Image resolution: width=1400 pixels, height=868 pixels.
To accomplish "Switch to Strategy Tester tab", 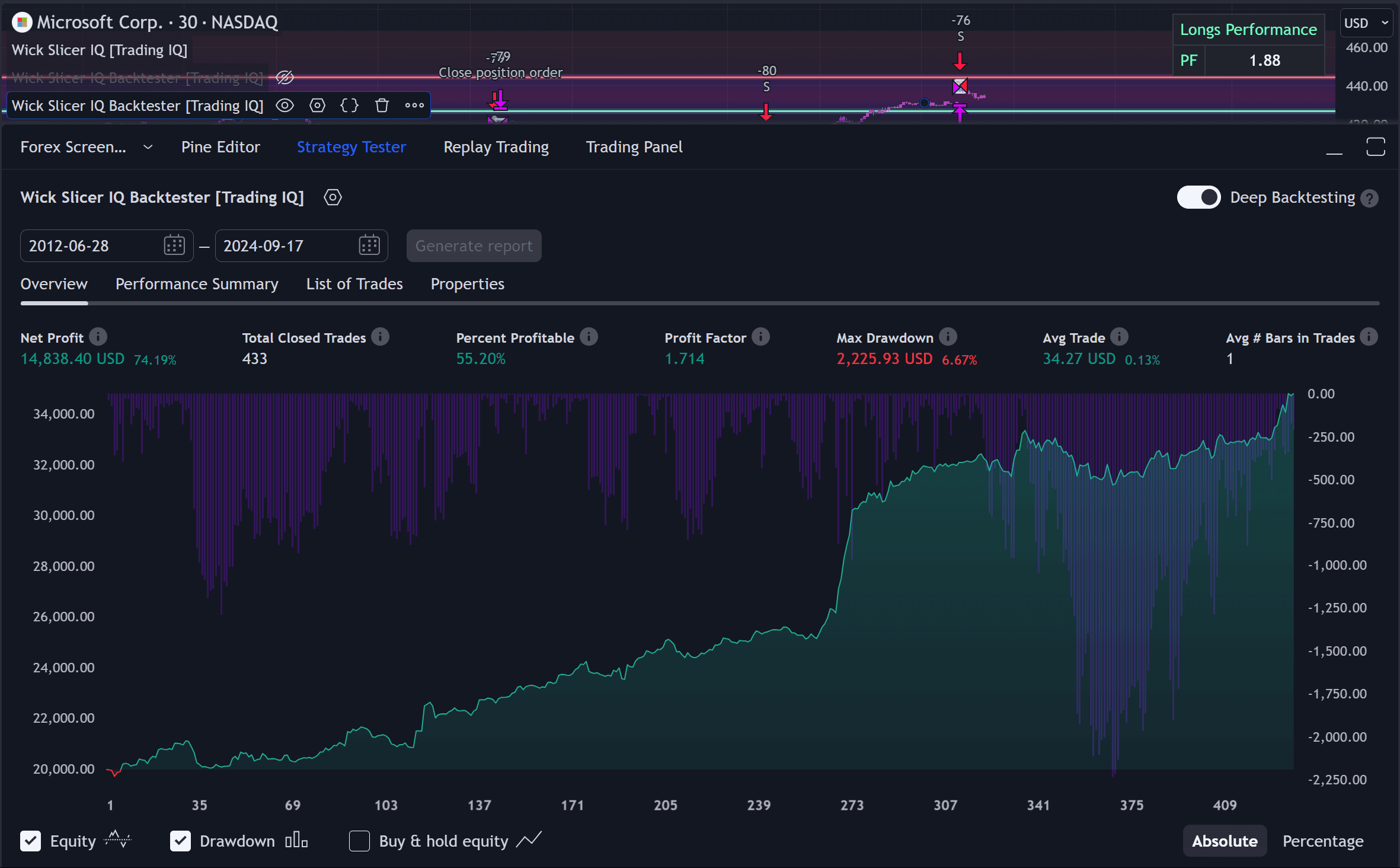I will 351,147.
